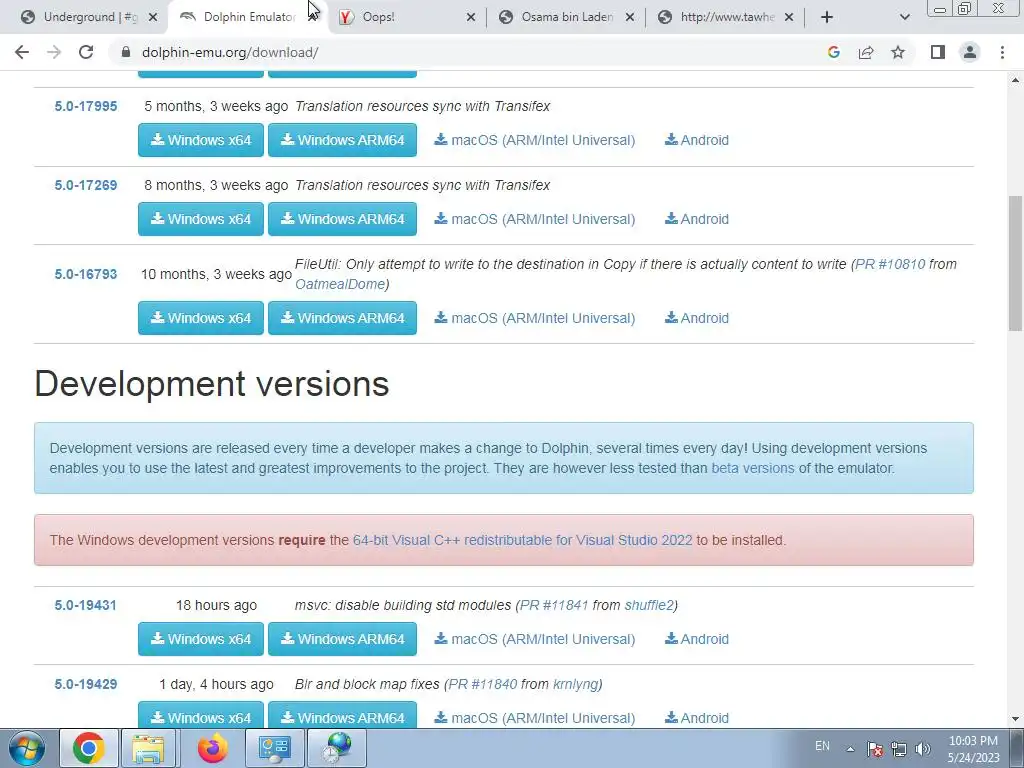Download Windows x64 for 5.0-17995
Viewport: 1024px width, 768px height.
[x=200, y=140]
